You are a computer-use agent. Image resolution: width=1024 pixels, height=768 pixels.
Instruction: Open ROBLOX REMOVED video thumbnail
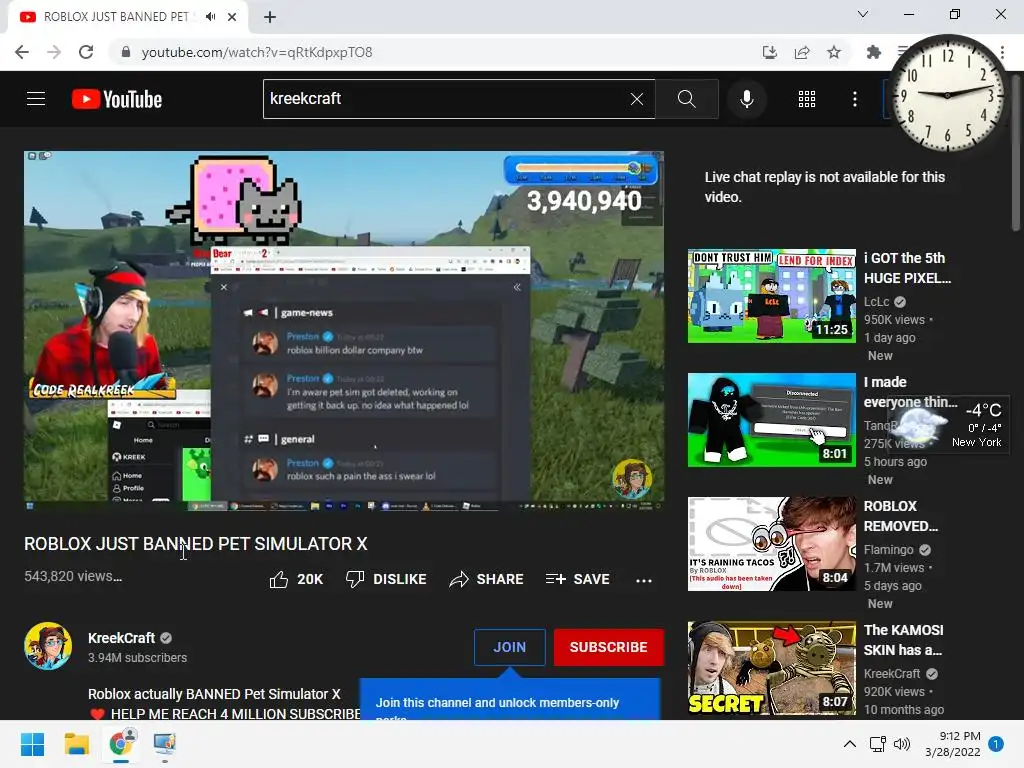pos(772,544)
